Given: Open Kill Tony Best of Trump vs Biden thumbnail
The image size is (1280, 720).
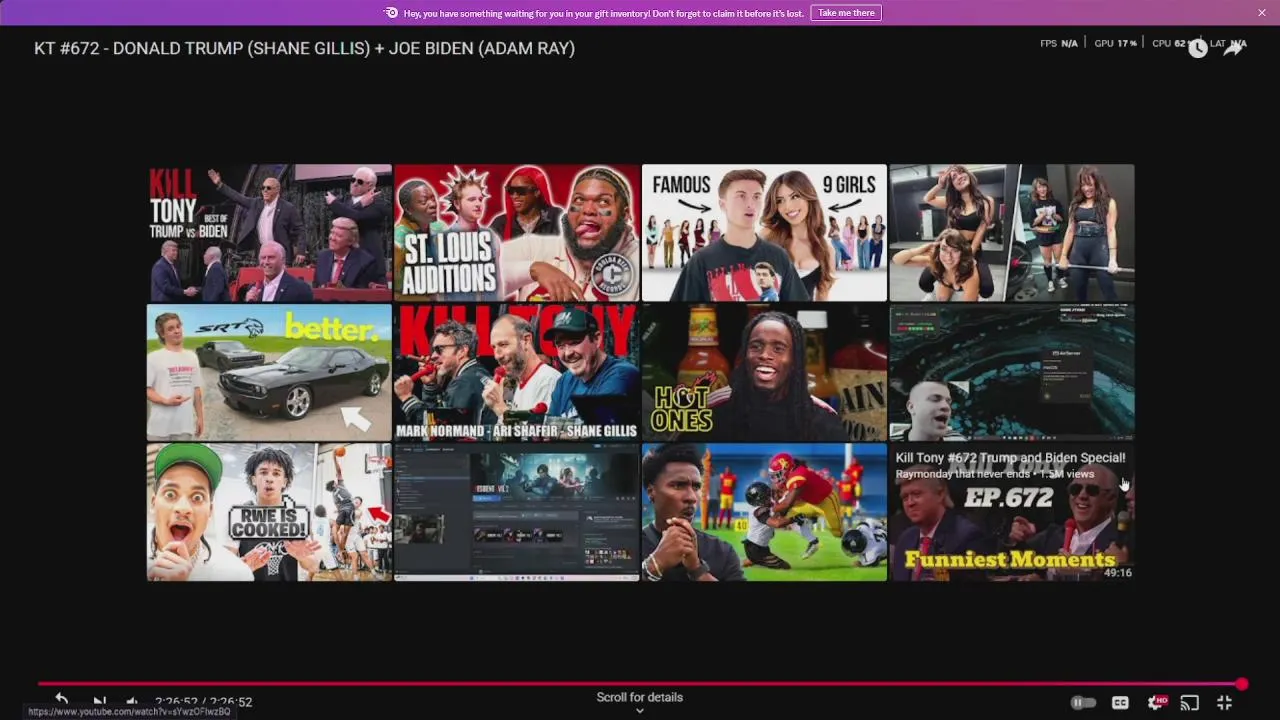Looking at the screenshot, I should [x=269, y=233].
